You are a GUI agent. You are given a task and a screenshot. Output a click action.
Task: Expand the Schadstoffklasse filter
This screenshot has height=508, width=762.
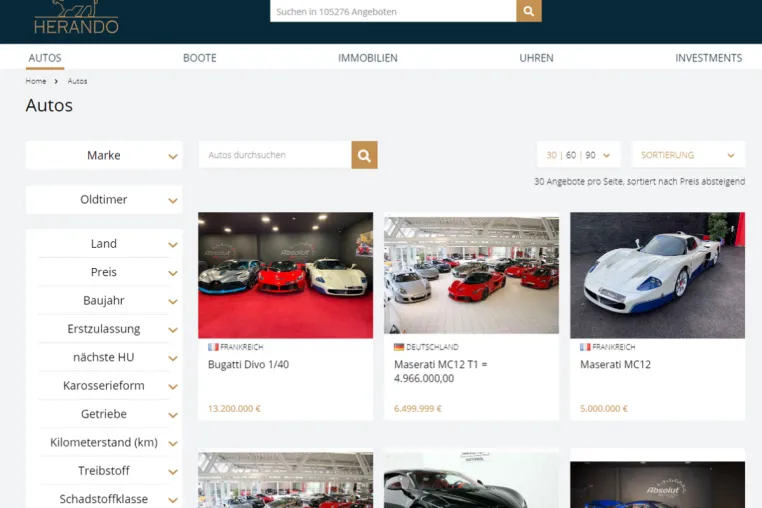[104, 499]
